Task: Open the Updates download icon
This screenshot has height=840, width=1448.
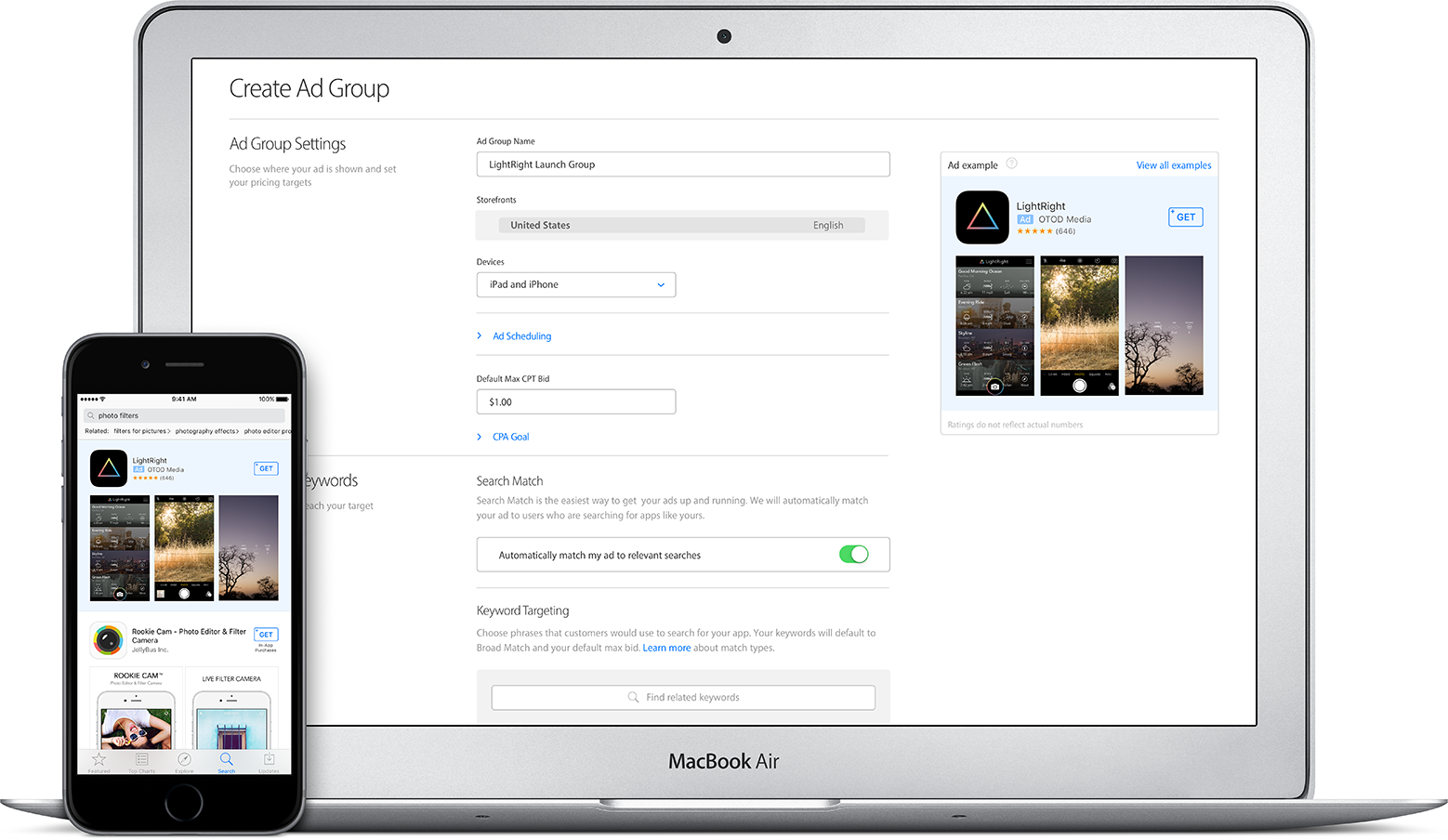Action: tap(269, 762)
